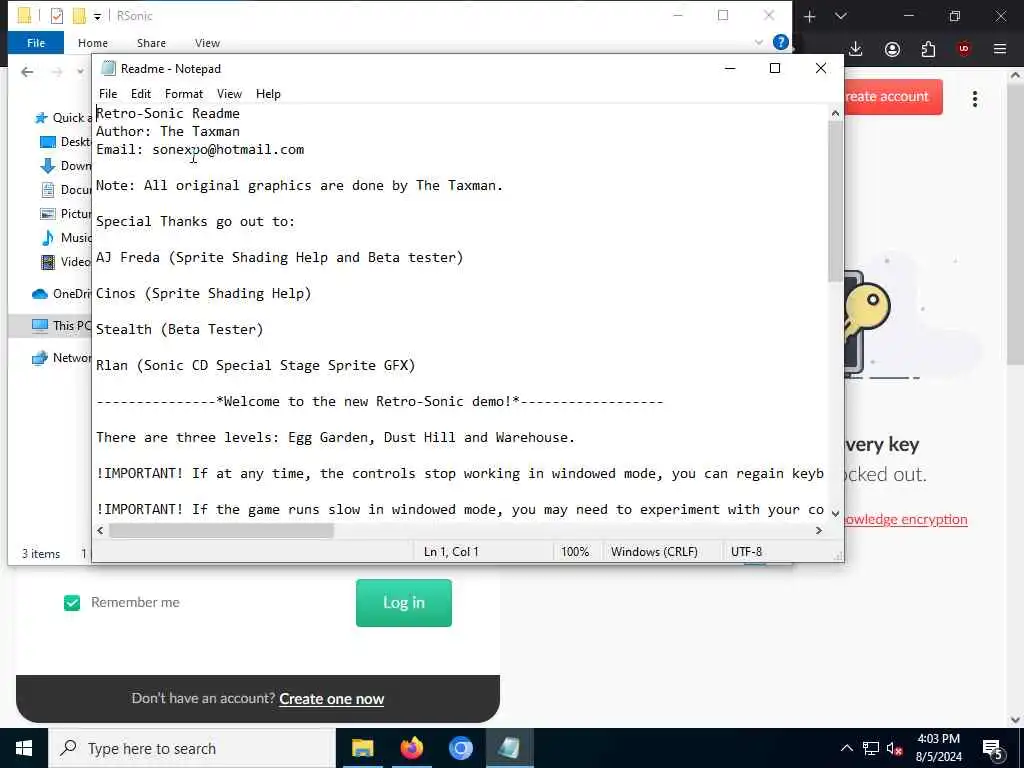1024x768 pixels.
Task: Open browser Downloads icon
Action: click(856, 49)
